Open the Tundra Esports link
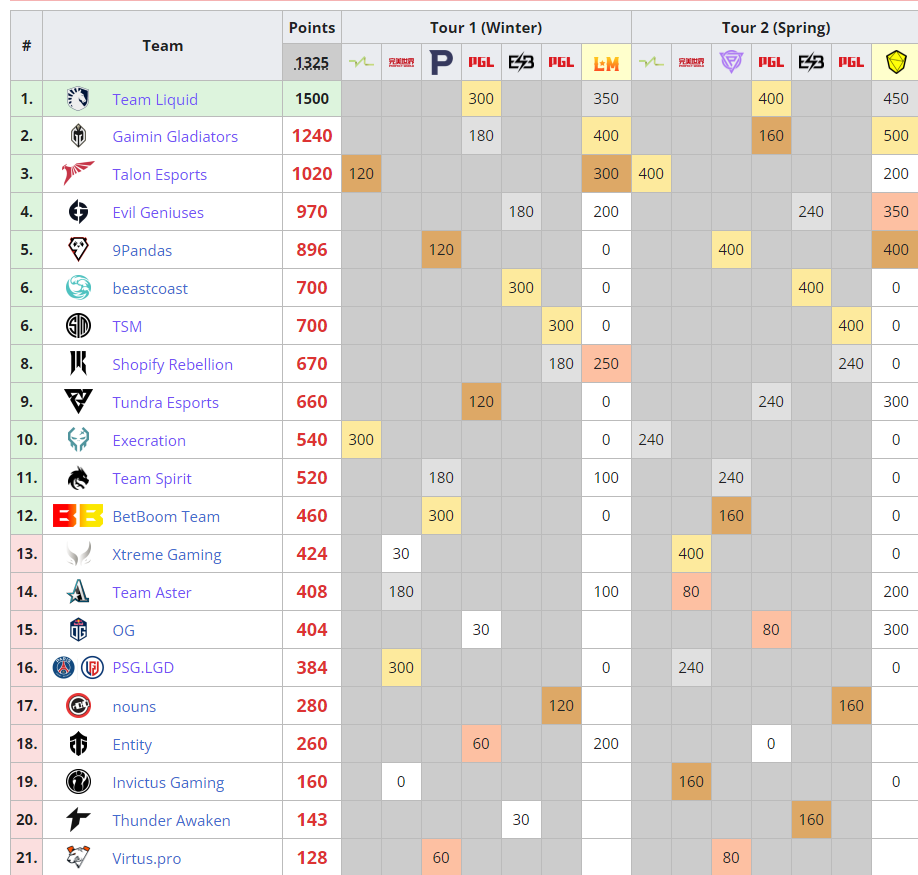 point(166,403)
